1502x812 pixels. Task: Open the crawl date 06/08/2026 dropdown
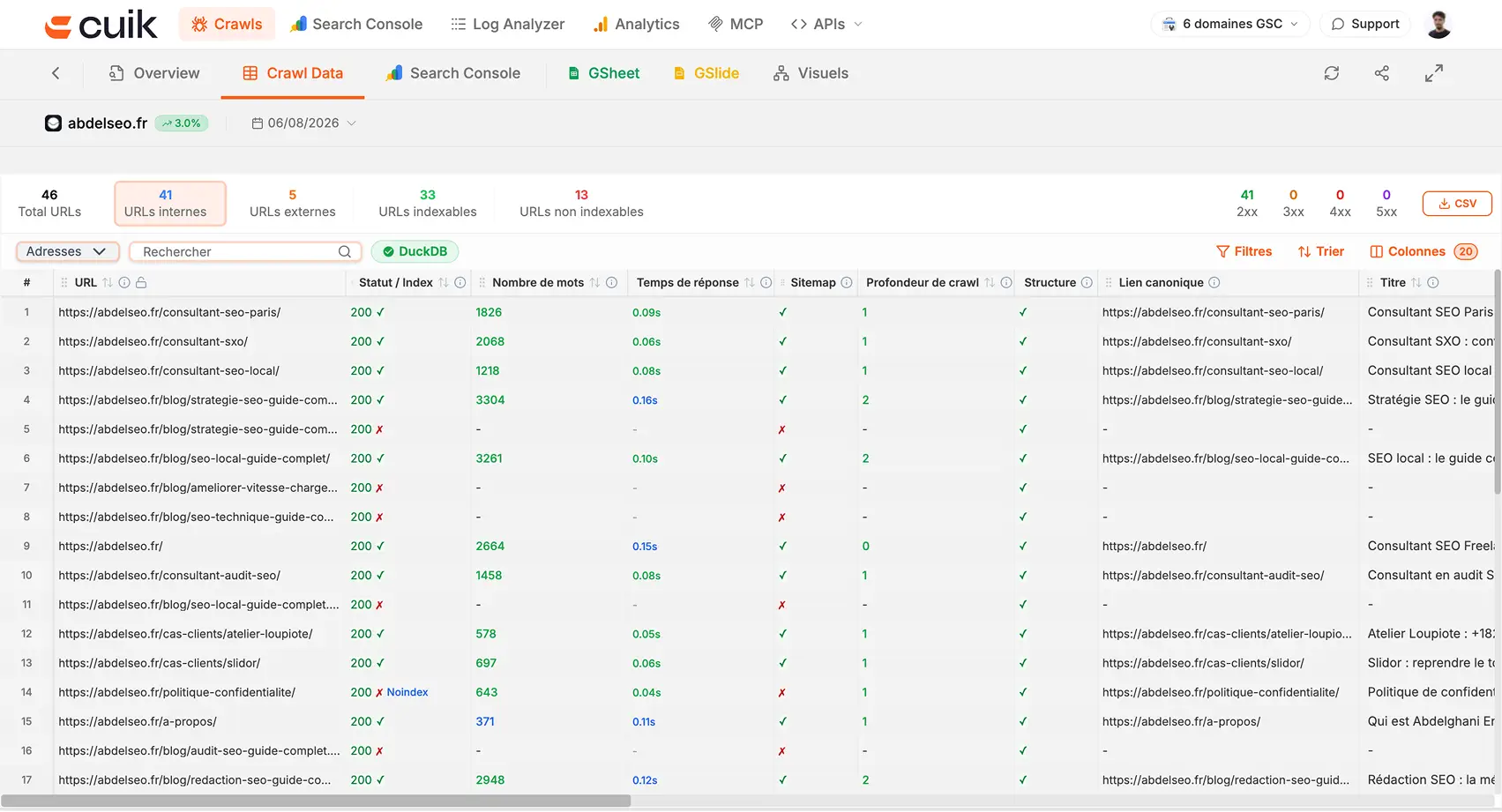(x=304, y=123)
